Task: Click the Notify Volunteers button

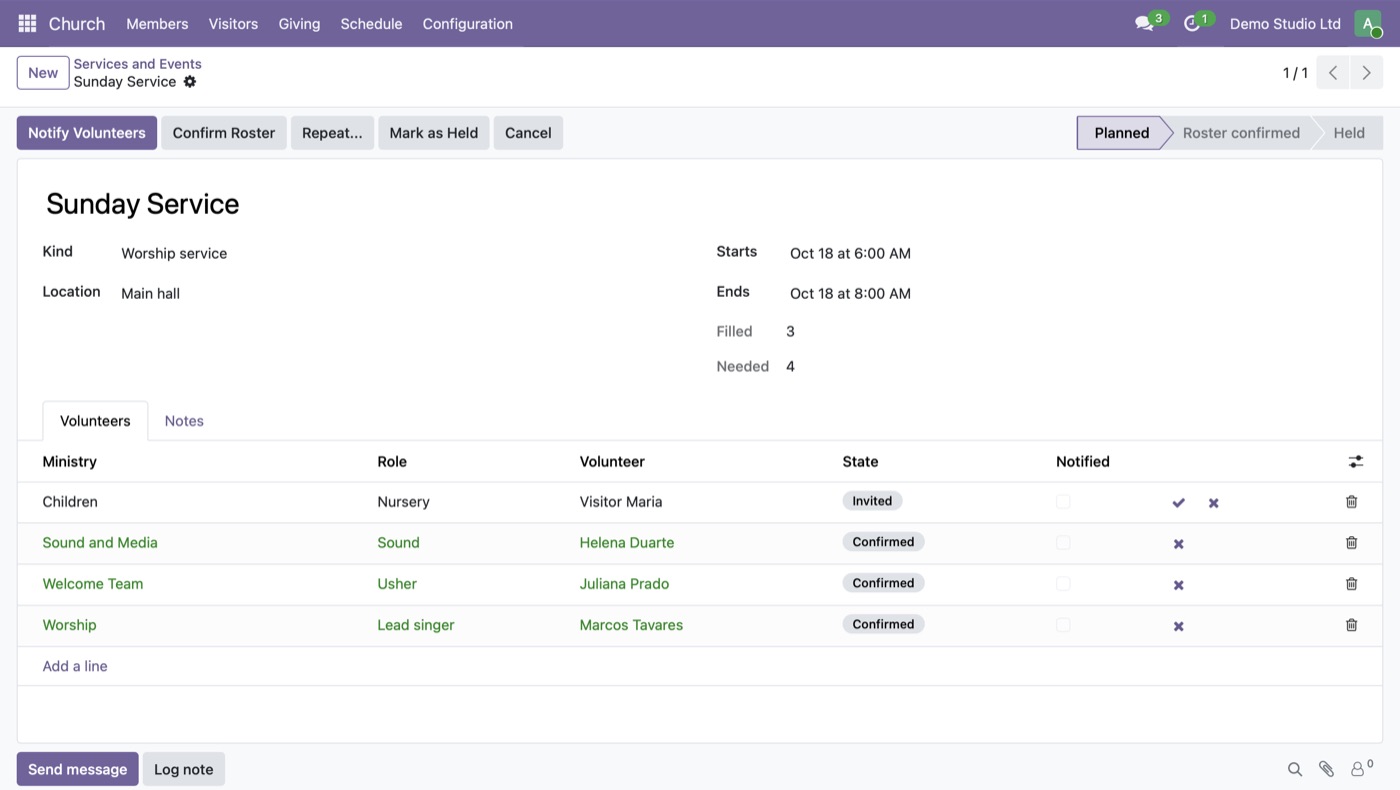Action: (87, 133)
